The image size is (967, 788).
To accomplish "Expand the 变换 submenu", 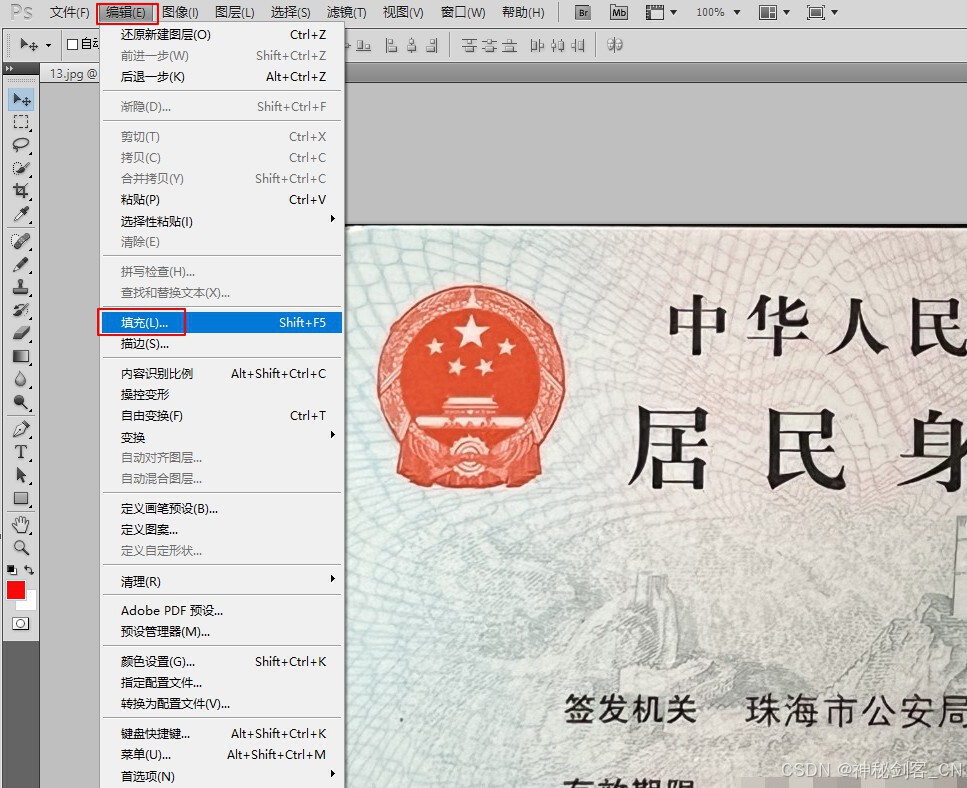I will (x=222, y=437).
